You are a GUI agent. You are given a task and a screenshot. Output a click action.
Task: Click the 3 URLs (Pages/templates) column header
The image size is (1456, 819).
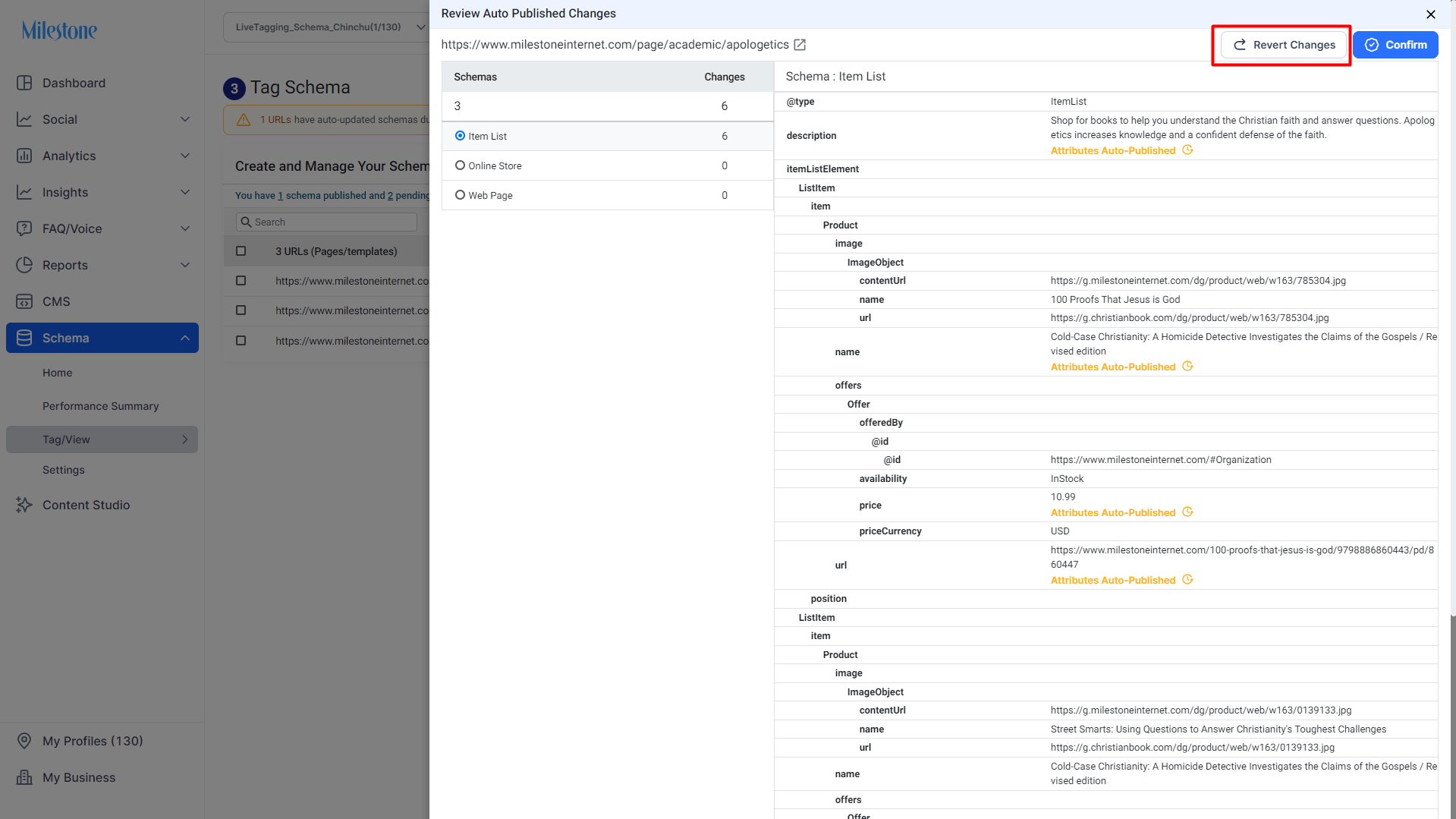(336, 251)
